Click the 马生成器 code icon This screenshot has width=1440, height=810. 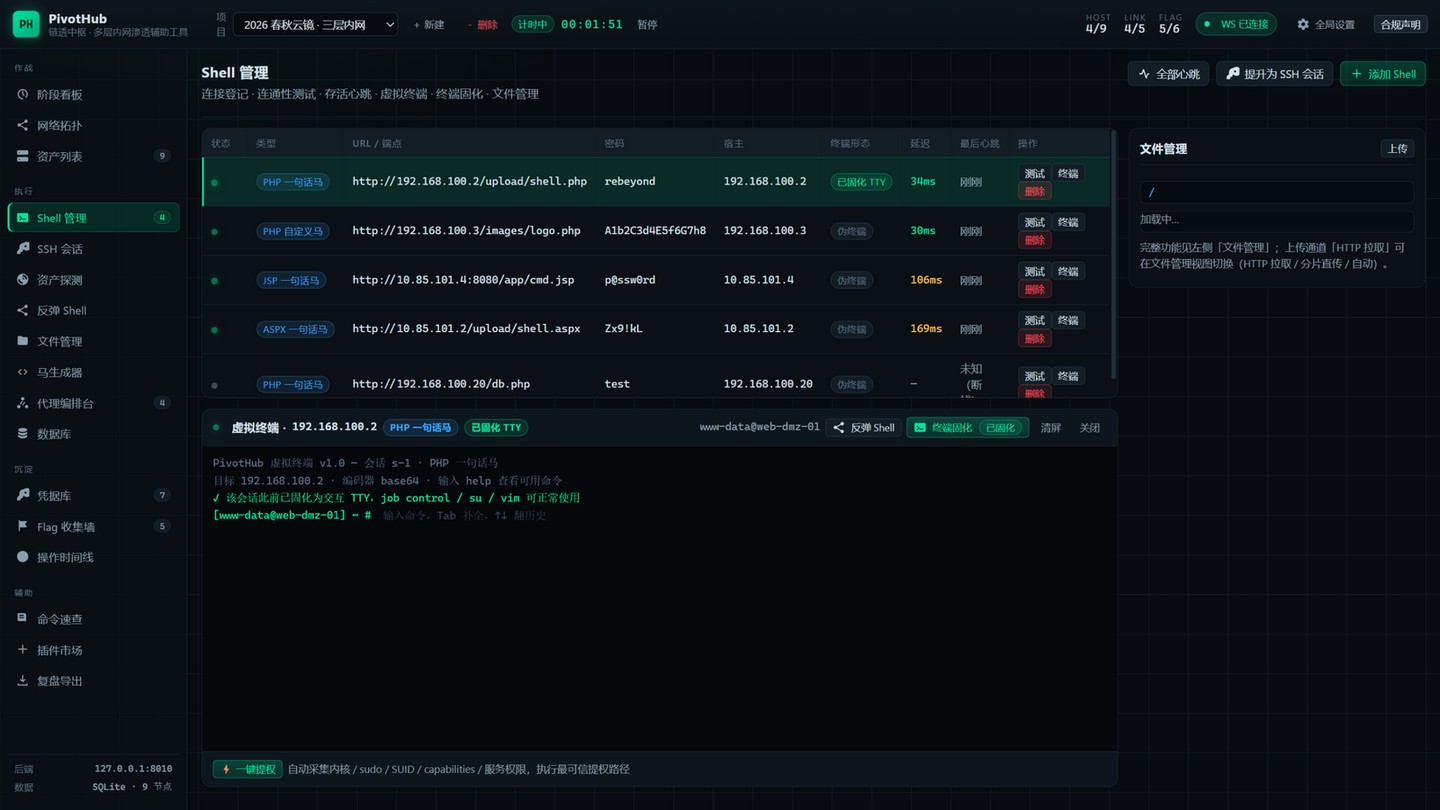coord(23,372)
